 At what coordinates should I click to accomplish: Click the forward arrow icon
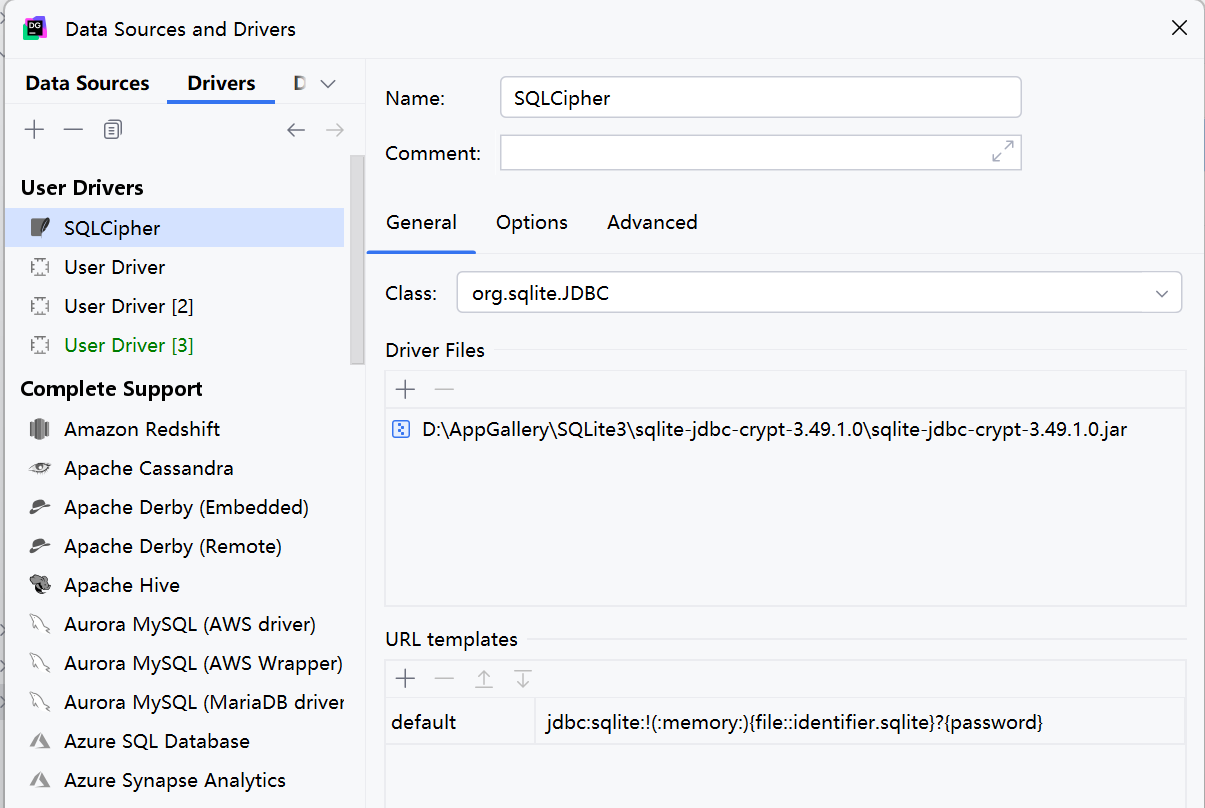pos(335,130)
